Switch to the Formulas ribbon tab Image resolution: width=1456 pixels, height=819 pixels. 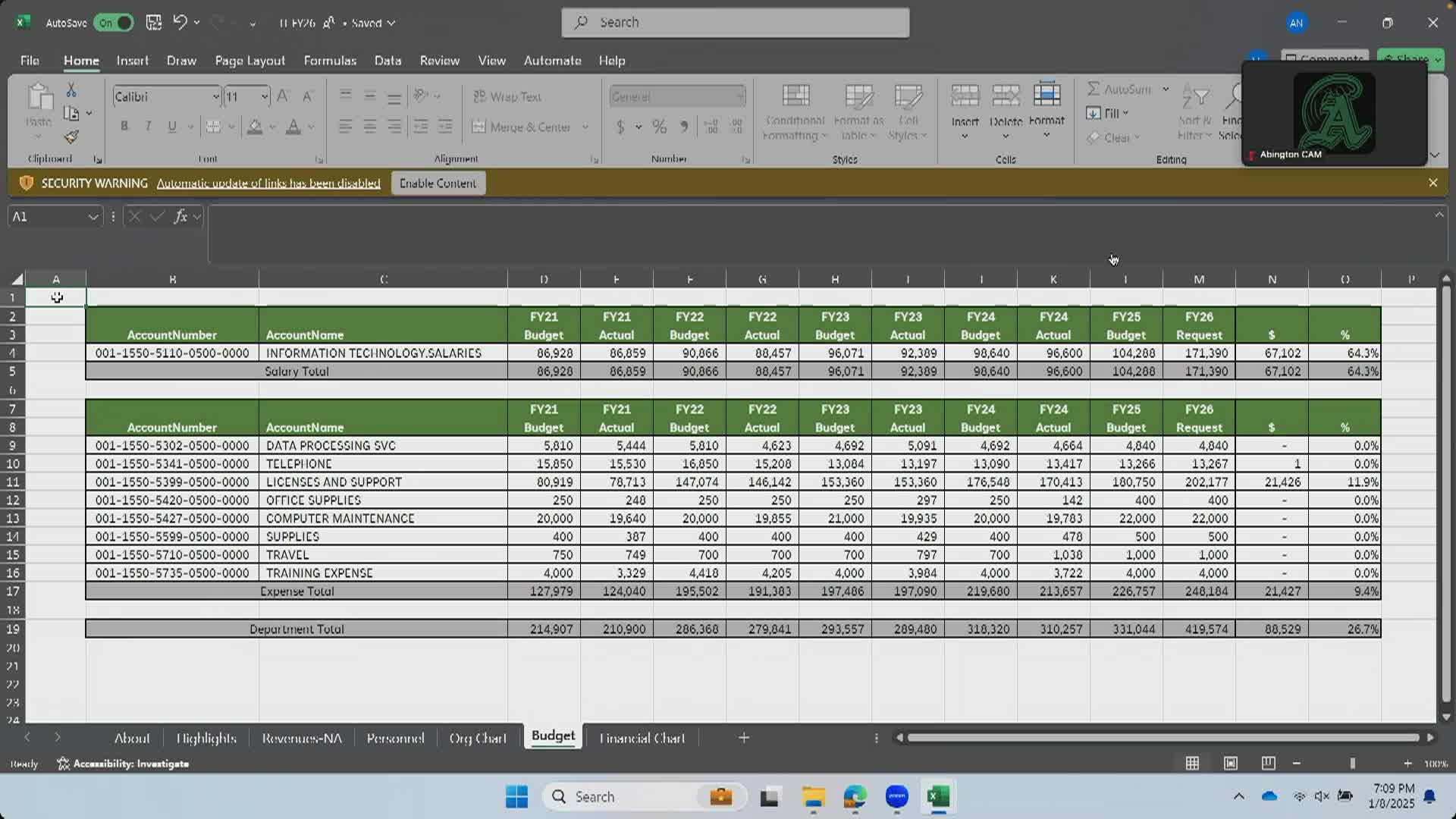point(330,61)
